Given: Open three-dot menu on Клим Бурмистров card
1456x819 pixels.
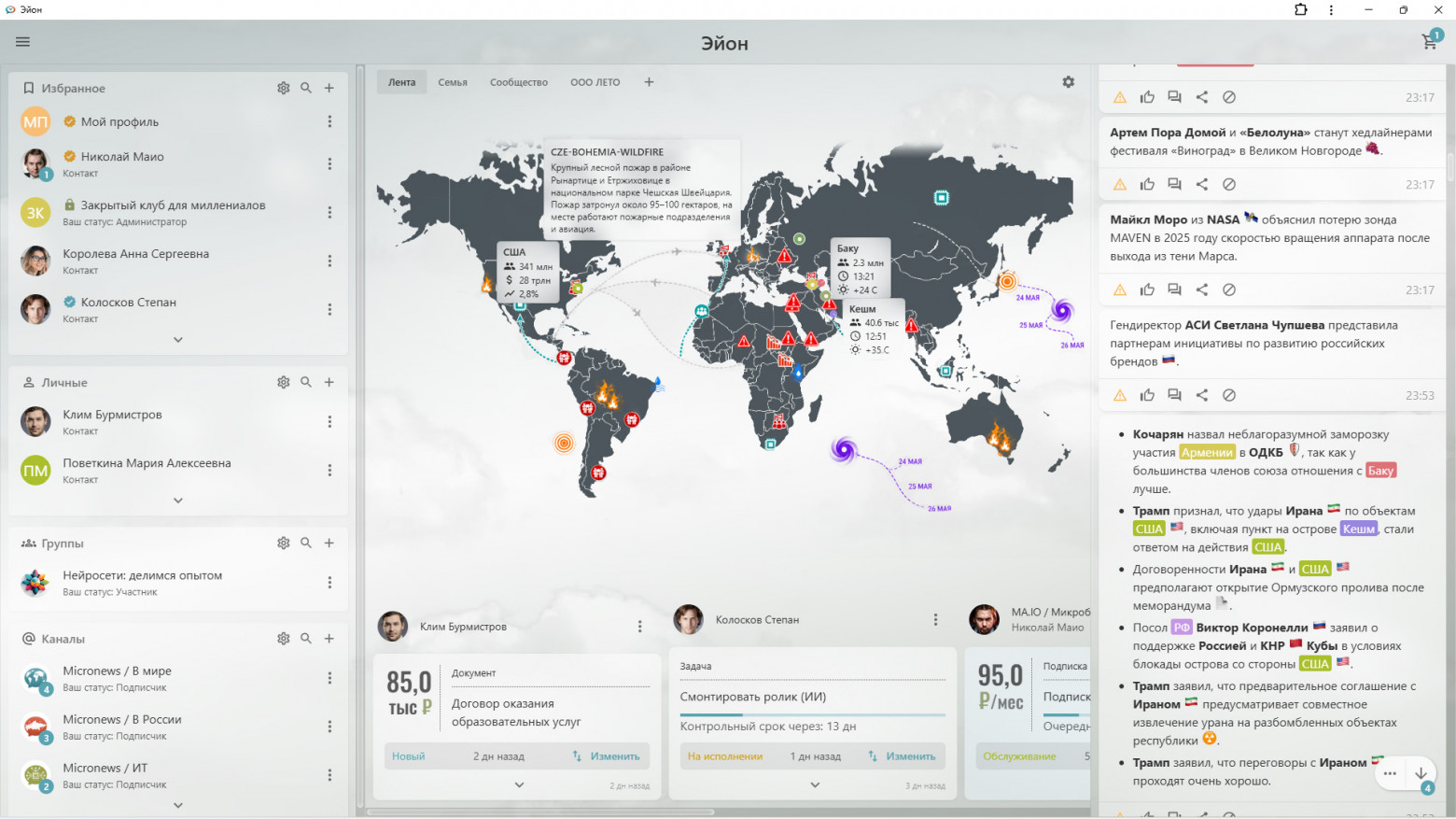Looking at the screenshot, I should pyautogui.click(x=639, y=627).
